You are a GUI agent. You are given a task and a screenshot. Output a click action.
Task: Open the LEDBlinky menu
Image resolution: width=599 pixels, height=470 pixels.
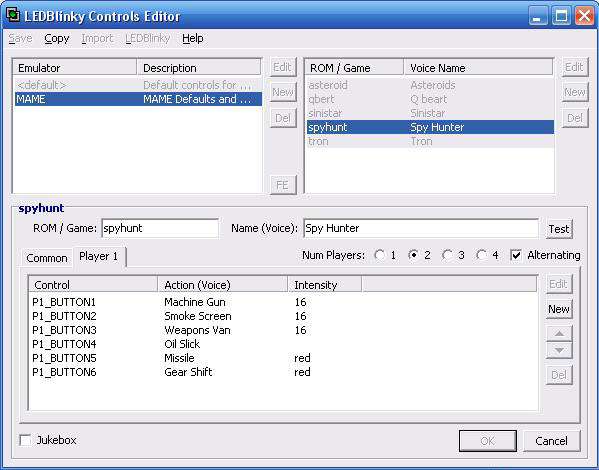147,38
